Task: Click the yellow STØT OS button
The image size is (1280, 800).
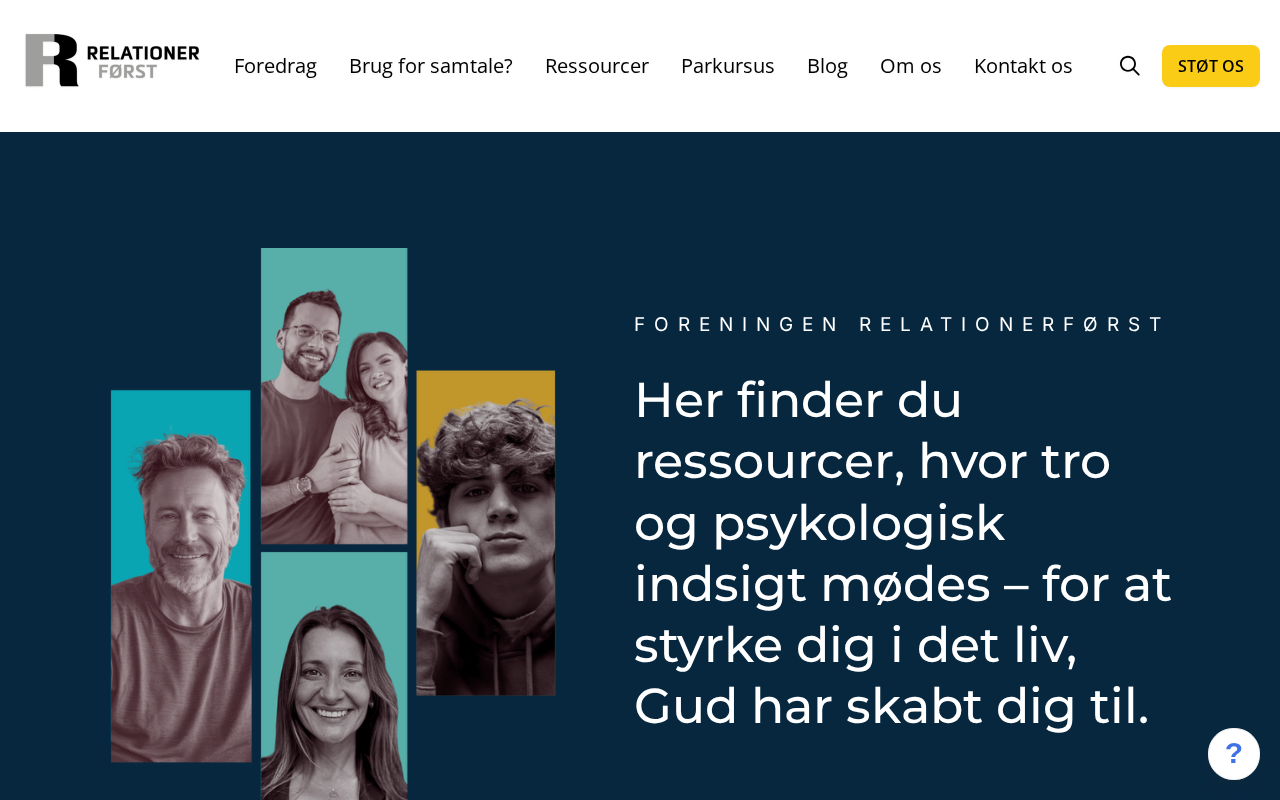Action: (x=1211, y=66)
